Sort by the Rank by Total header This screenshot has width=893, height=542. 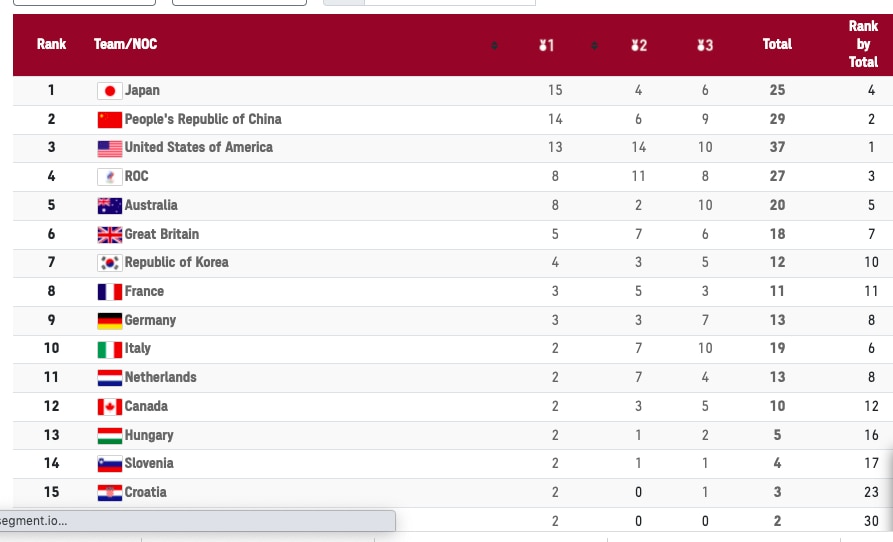click(863, 44)
